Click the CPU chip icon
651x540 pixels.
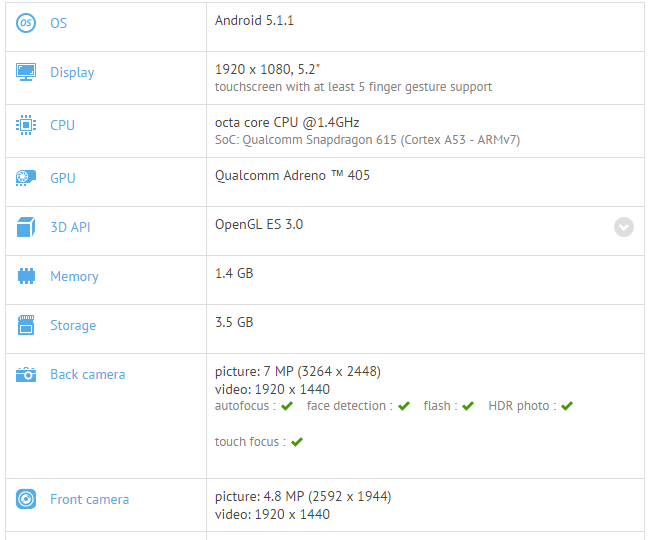click(26, 125)
